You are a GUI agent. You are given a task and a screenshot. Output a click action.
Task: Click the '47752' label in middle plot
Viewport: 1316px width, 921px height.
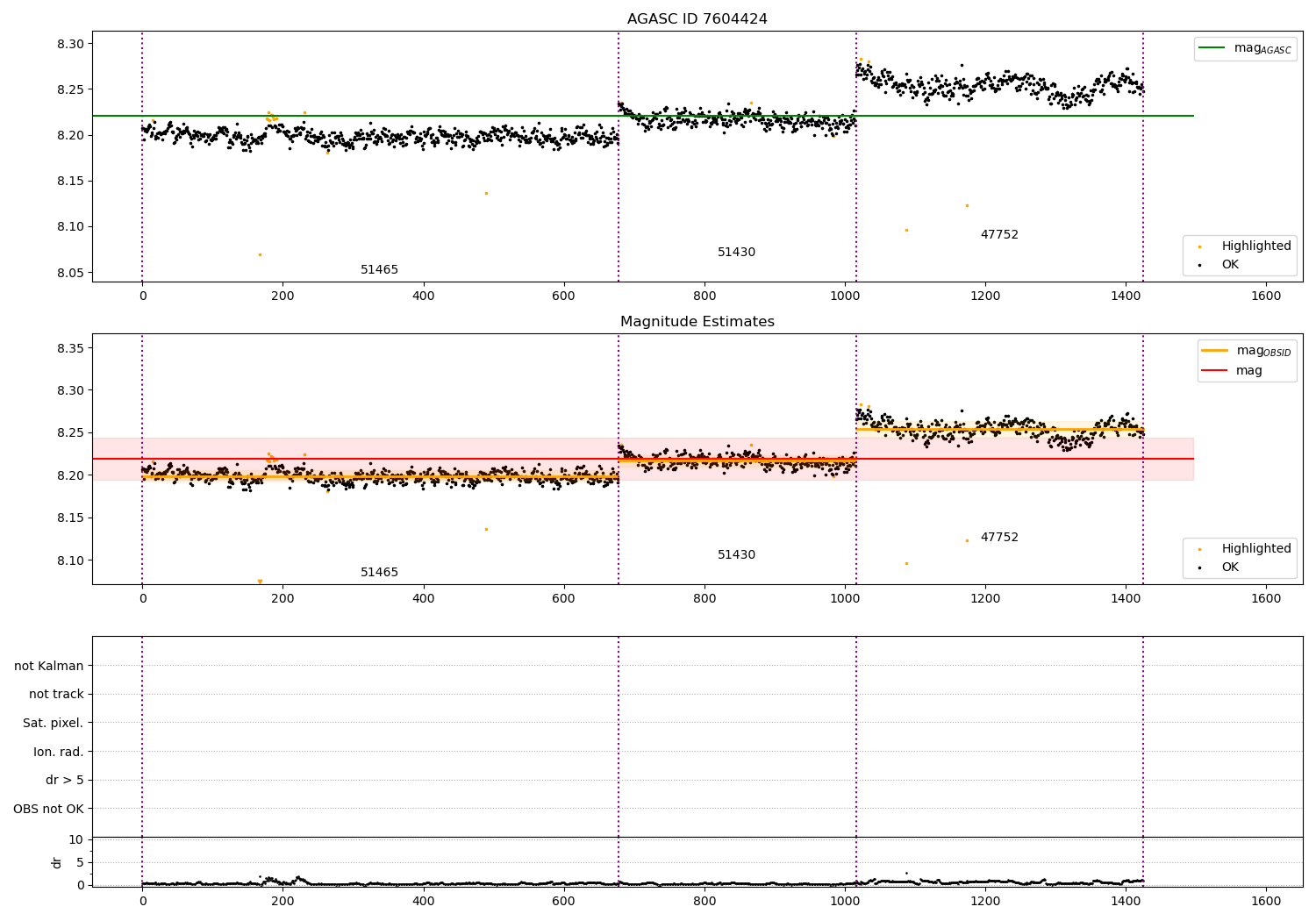(999, 538)
